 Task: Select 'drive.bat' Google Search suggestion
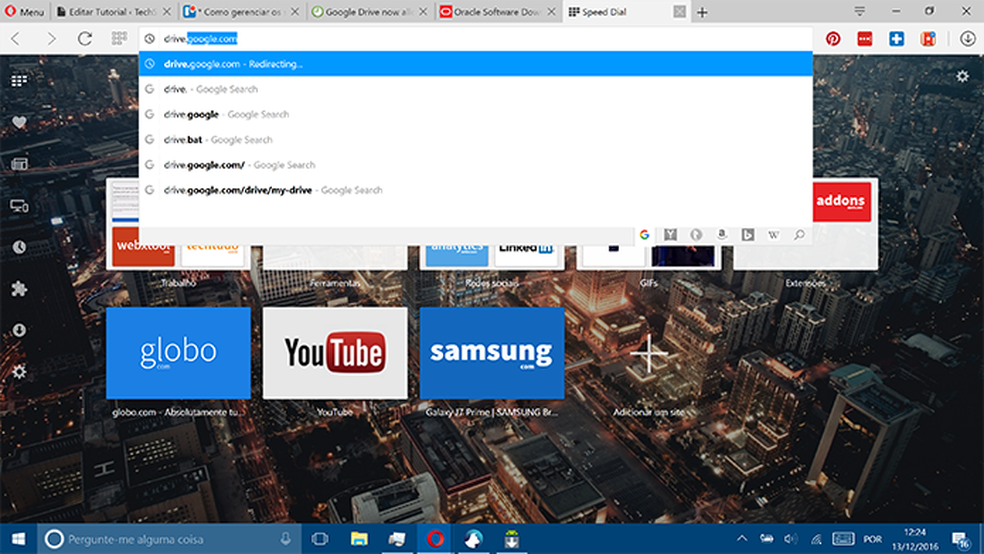click(476, 139)
